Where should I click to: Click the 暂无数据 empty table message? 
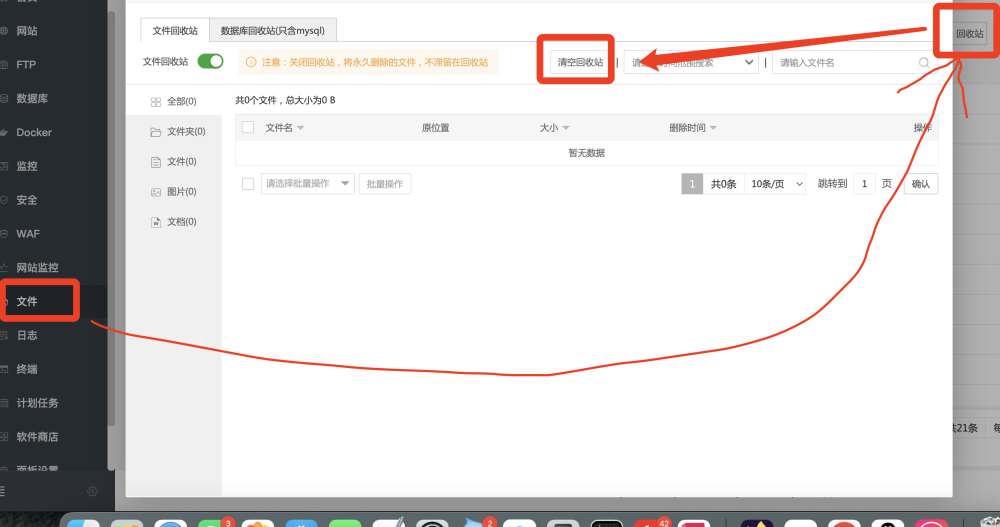pyautogui.click(x=587, y=153)
